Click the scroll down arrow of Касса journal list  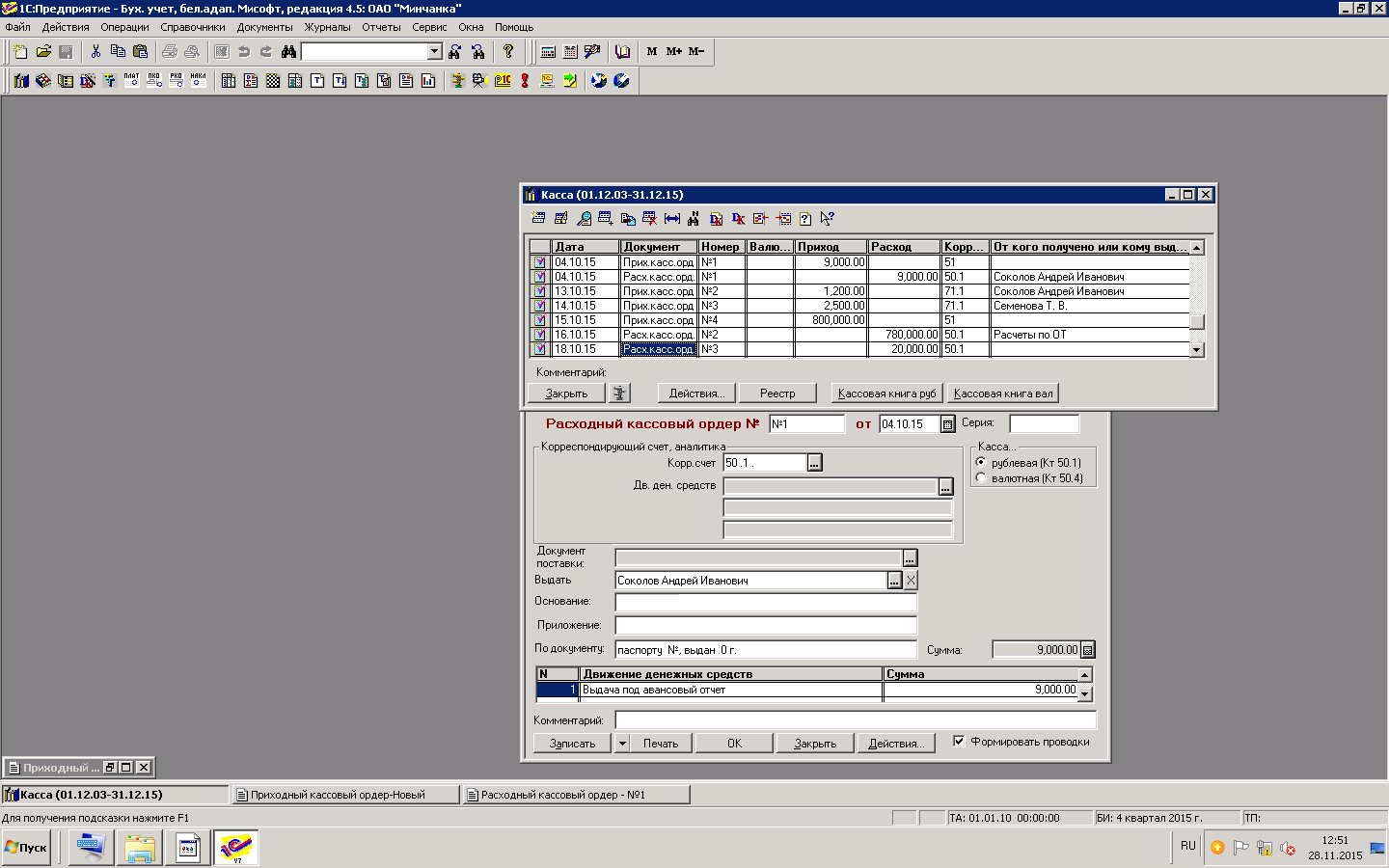click(1196, 350)
